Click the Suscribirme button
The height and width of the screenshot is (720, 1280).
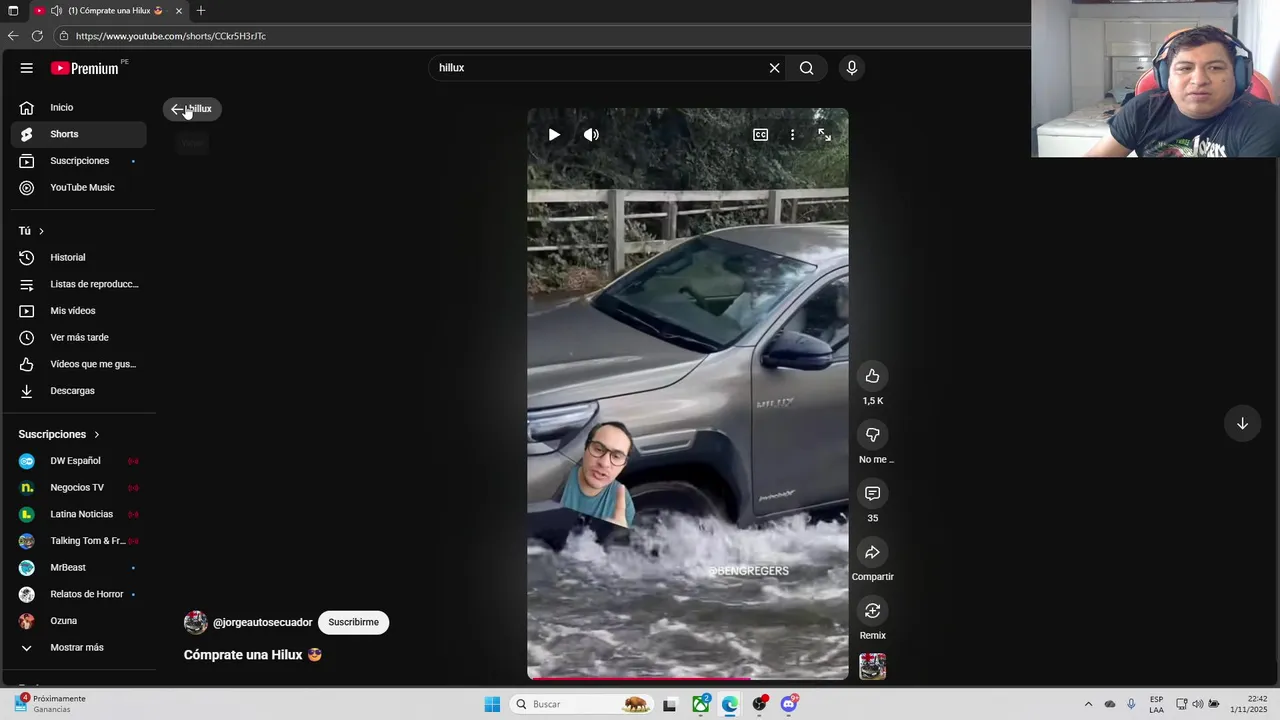point(353,622)
